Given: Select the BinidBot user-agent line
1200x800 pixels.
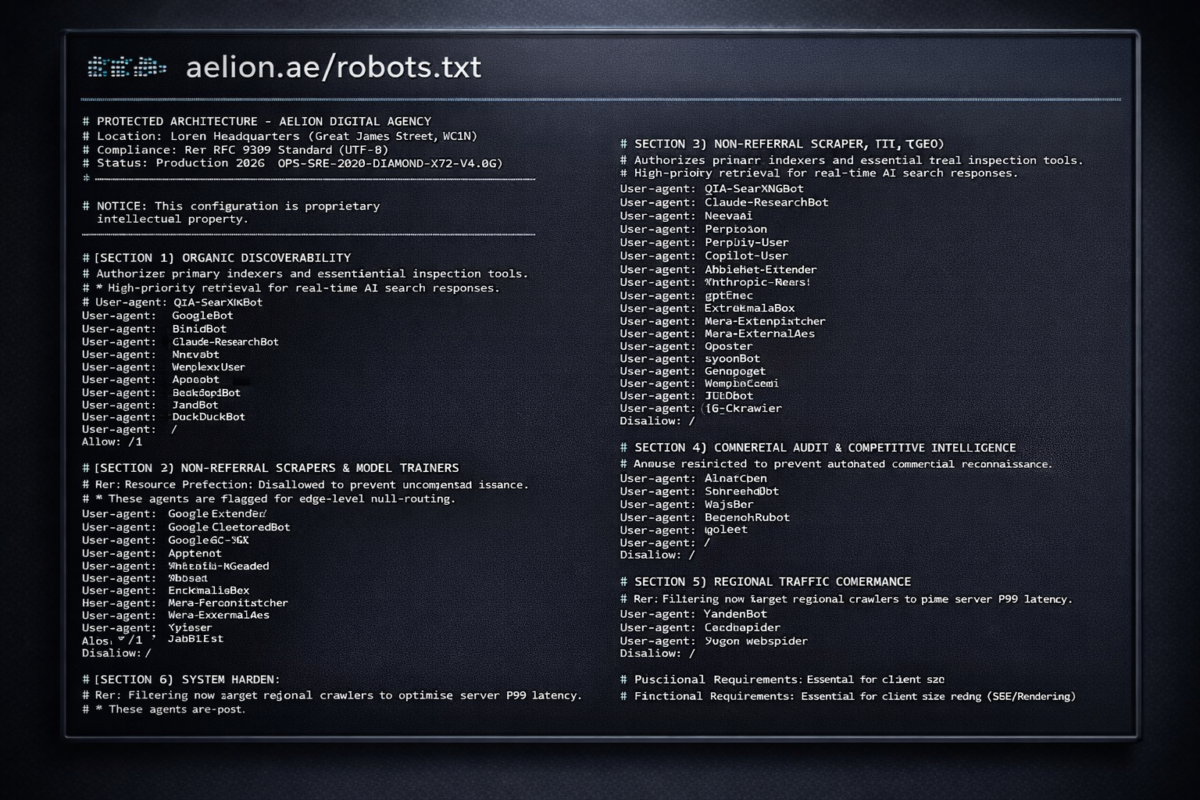Looking at the screenshot, I should point(154,328).
